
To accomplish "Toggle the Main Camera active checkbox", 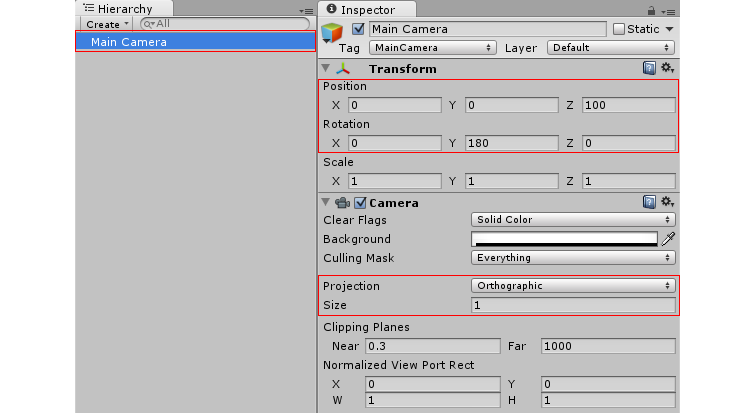I will click(358, 29).
